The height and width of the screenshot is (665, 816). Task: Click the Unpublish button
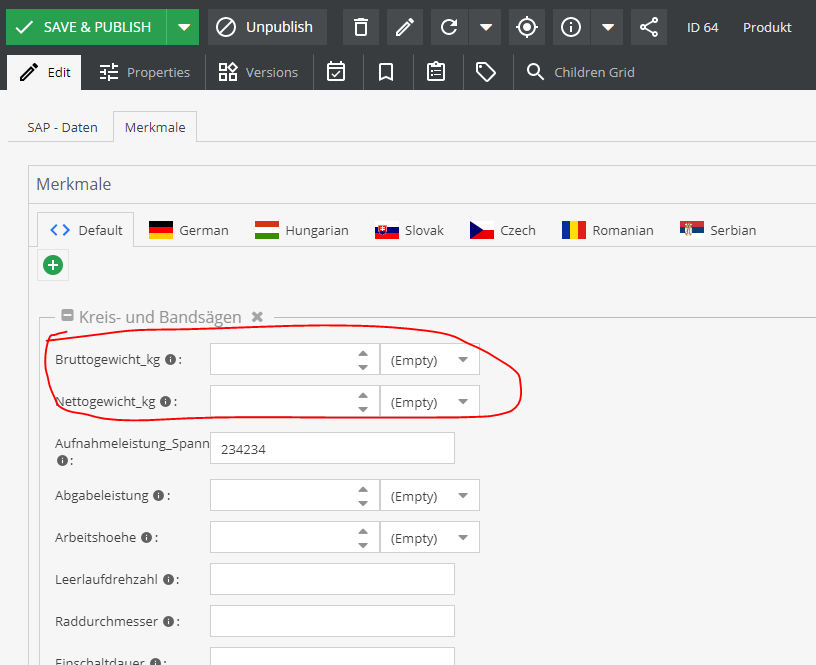coord(267,27)
